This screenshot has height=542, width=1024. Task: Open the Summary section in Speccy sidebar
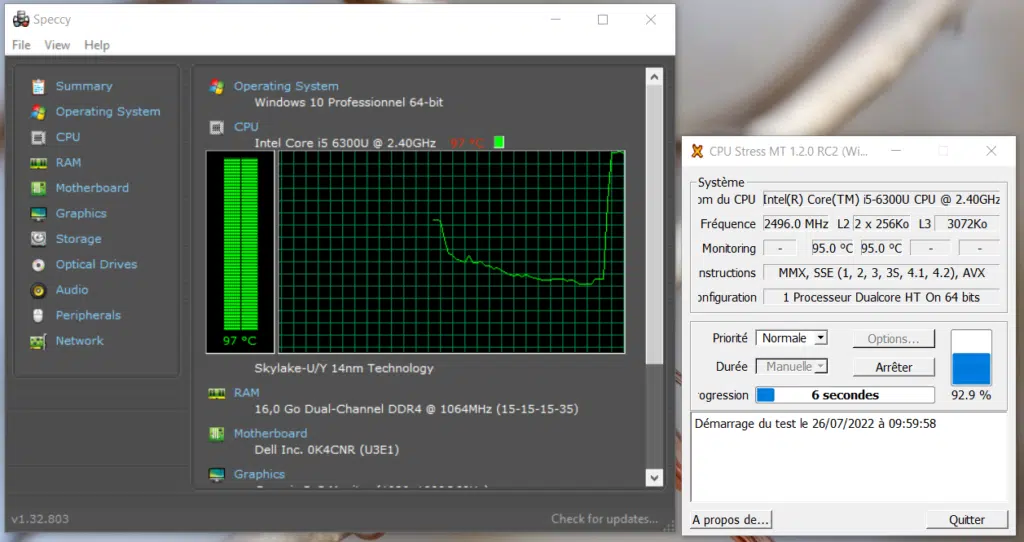[84, 86]
